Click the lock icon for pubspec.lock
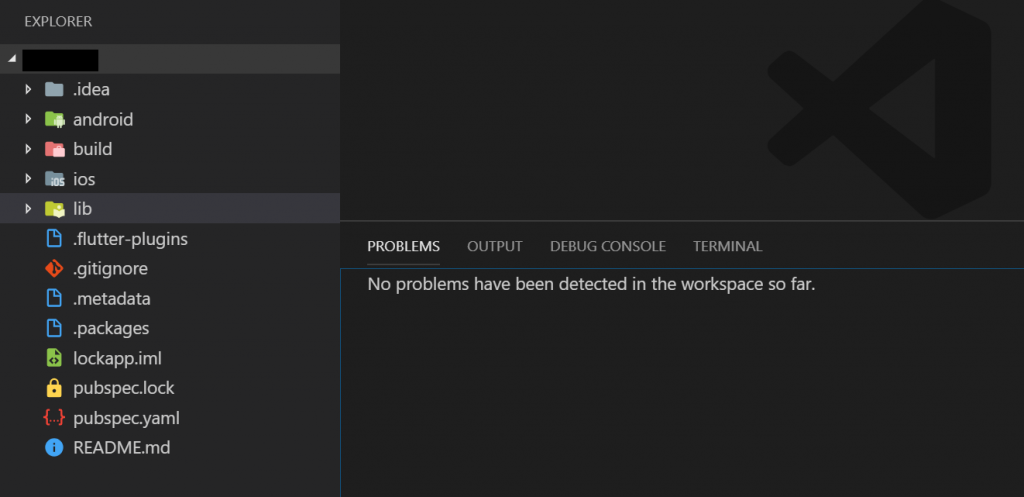The image size is (1024, 497). click(x=54, y=388)
